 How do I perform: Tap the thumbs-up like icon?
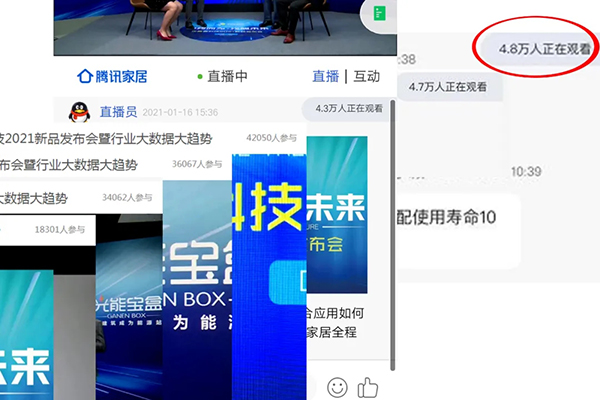coord(368,386)
